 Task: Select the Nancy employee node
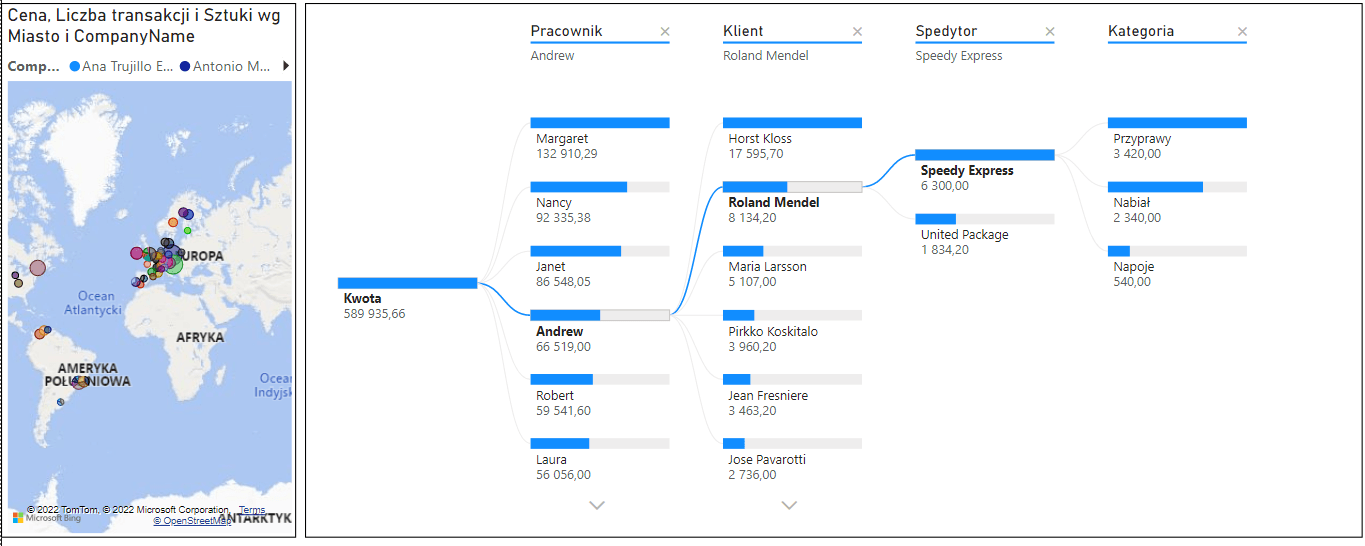(600, 203)
